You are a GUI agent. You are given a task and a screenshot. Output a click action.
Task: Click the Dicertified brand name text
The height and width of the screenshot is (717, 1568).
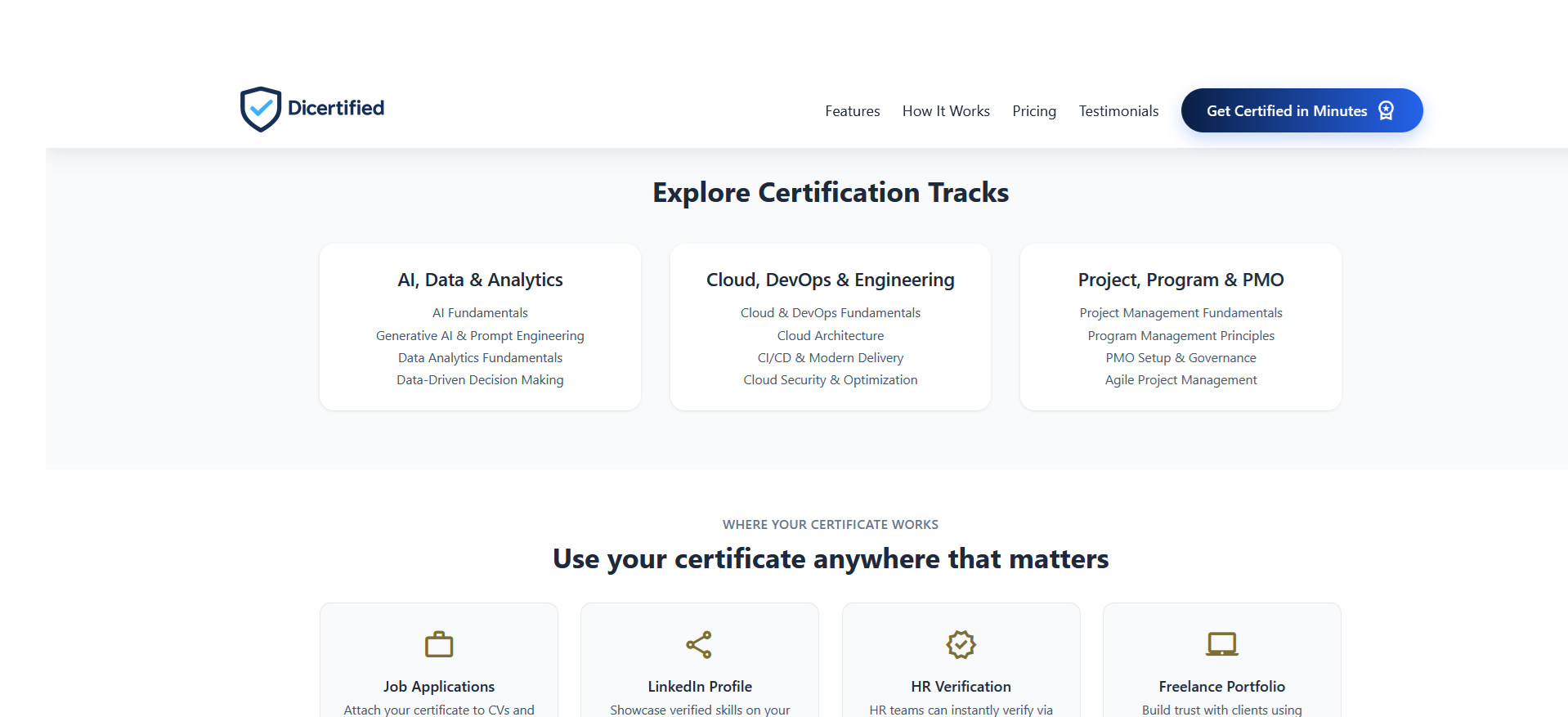tap(336, 108)
